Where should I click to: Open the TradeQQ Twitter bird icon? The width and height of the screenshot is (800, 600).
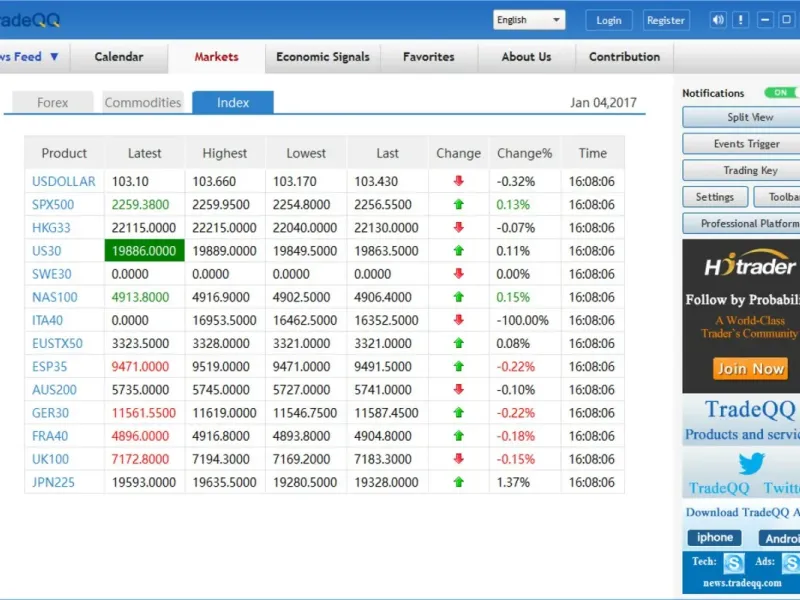pos(751,464)
